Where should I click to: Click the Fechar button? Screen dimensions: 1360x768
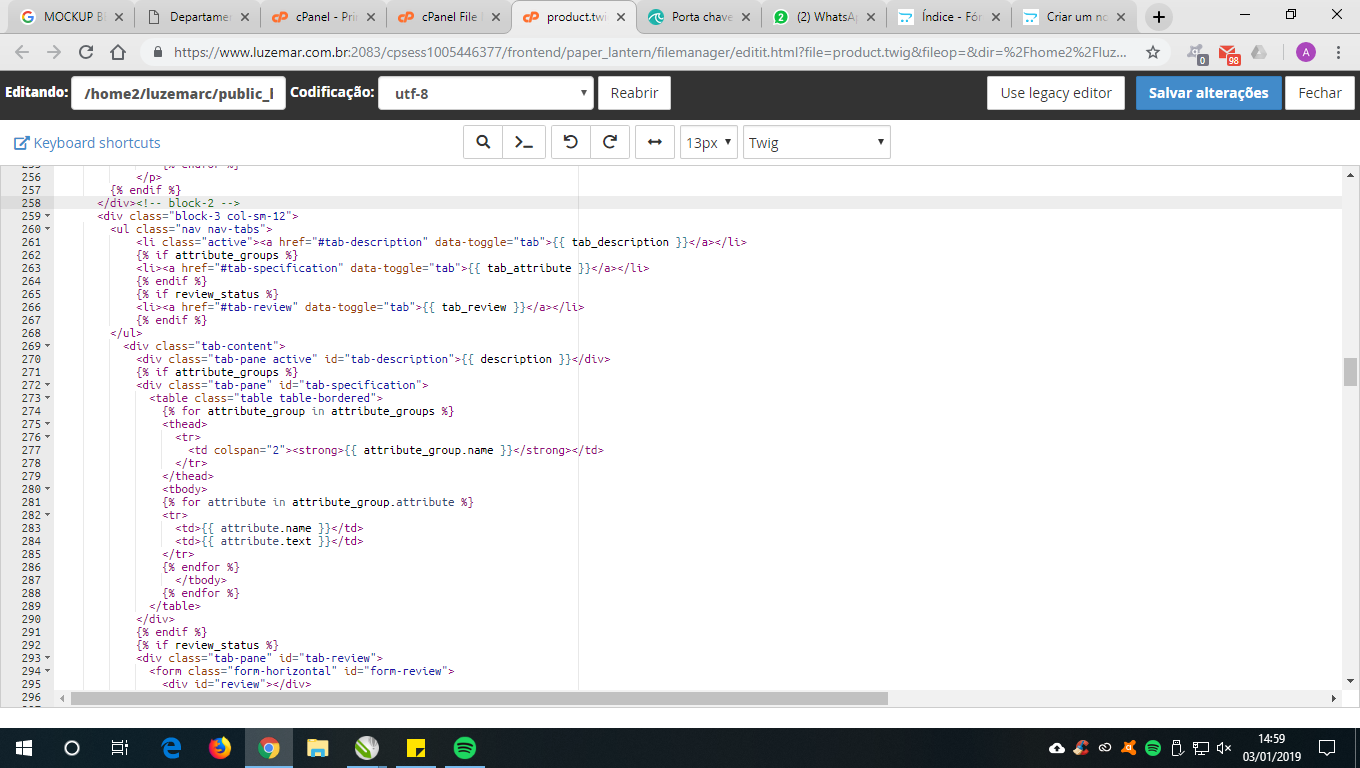coord(1320,93)
